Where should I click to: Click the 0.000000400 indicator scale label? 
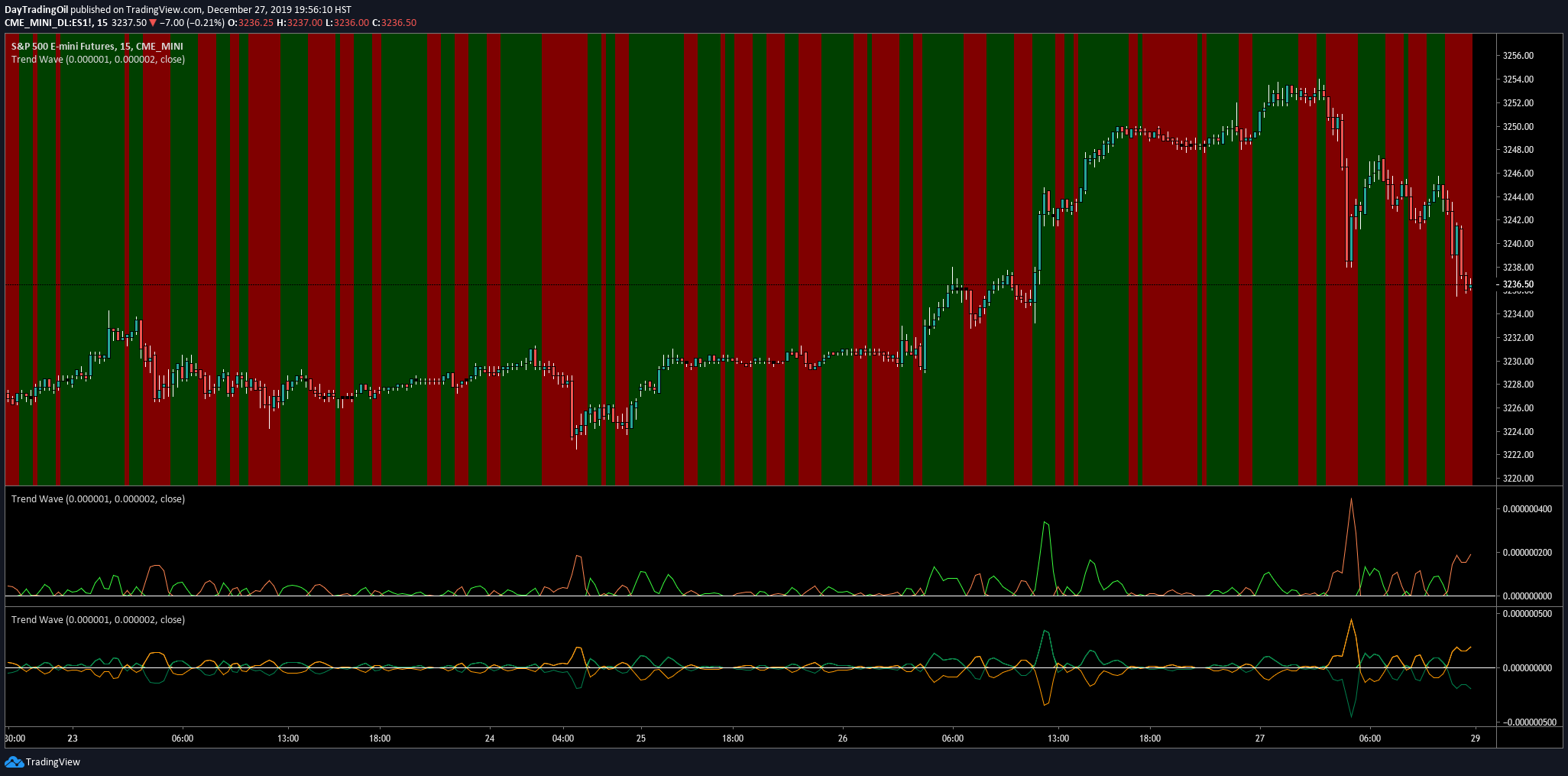(1528, 509)
